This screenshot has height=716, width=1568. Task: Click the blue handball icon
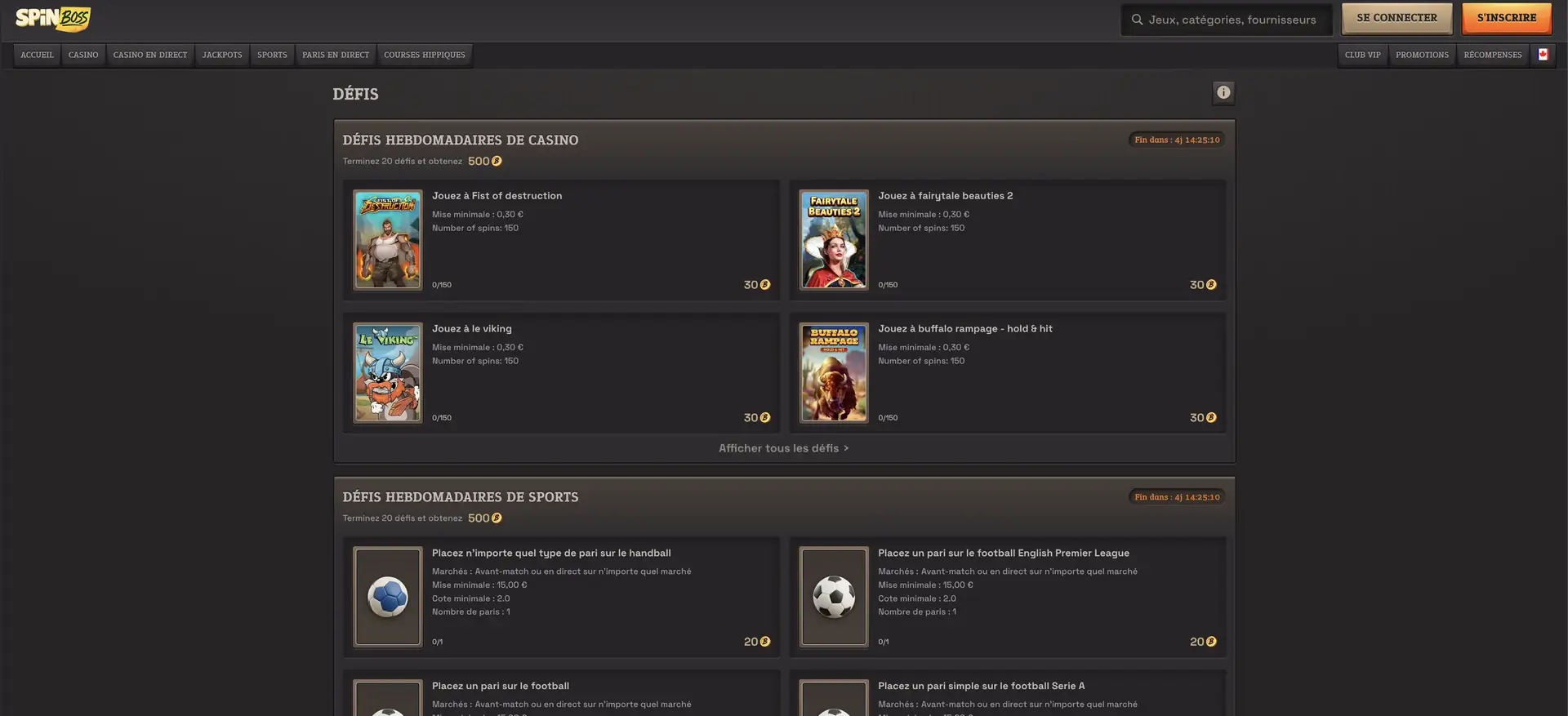pos(388,597)
